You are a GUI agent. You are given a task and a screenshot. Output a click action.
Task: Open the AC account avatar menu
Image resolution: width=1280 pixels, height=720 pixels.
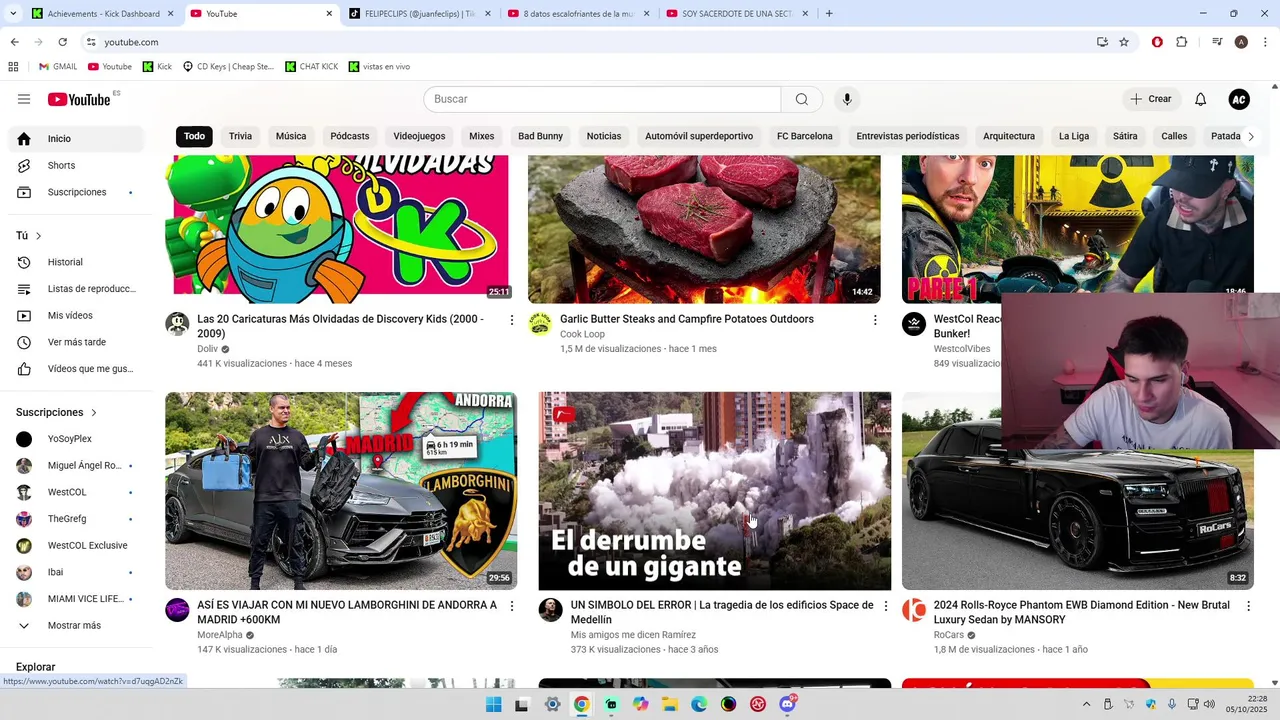1239,99
